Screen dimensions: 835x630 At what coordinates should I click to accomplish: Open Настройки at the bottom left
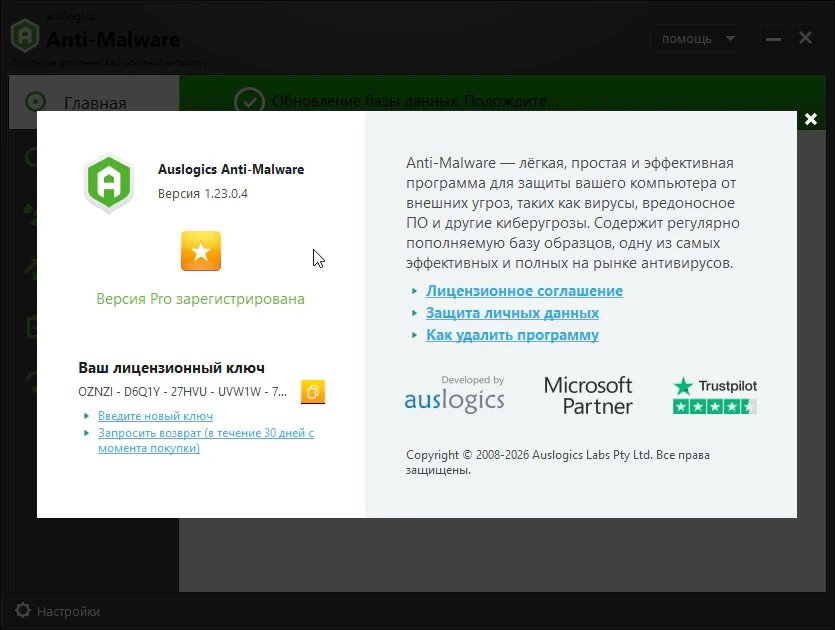coord(57,611)
